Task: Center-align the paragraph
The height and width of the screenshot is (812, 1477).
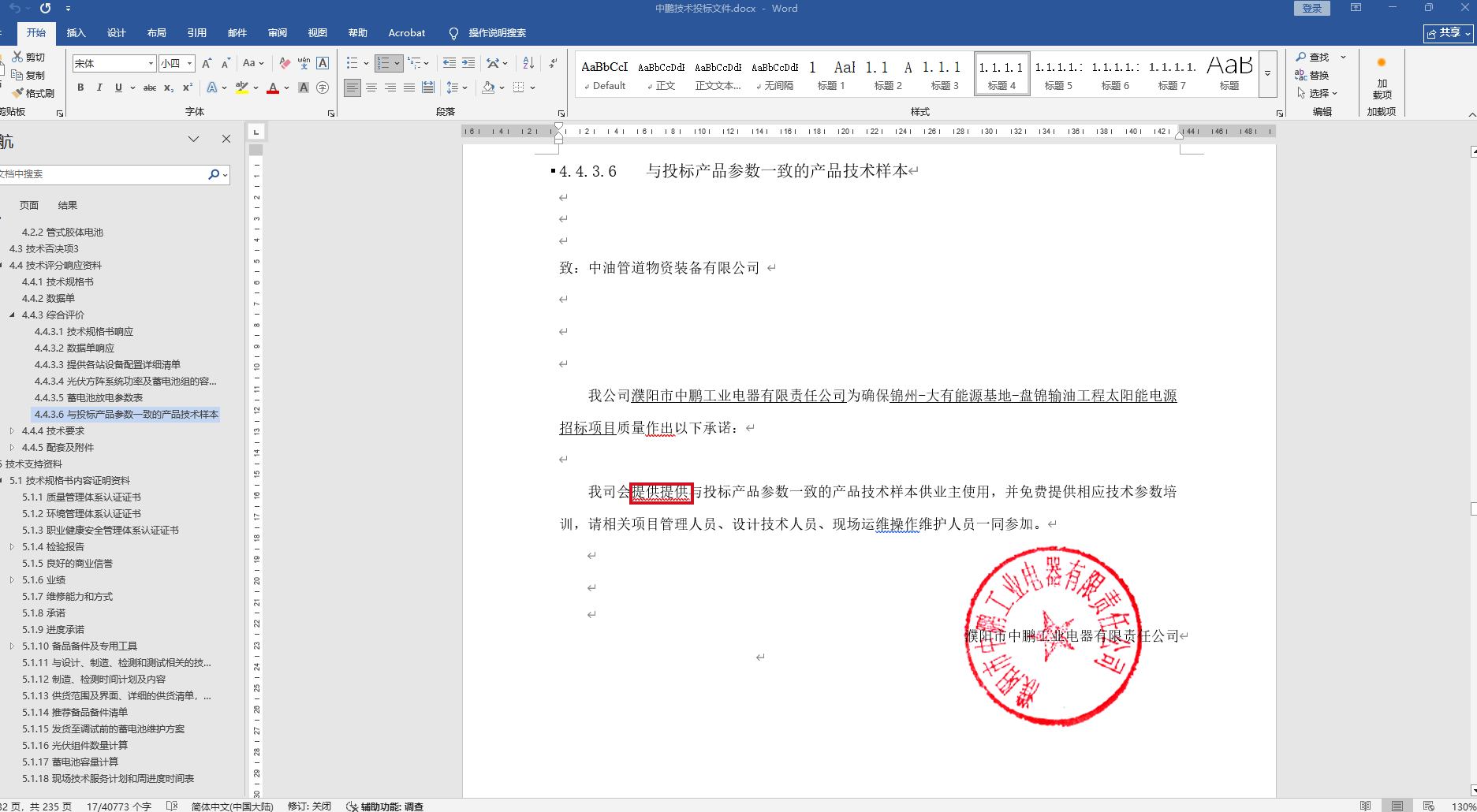Action: click(x=371, y=88)
